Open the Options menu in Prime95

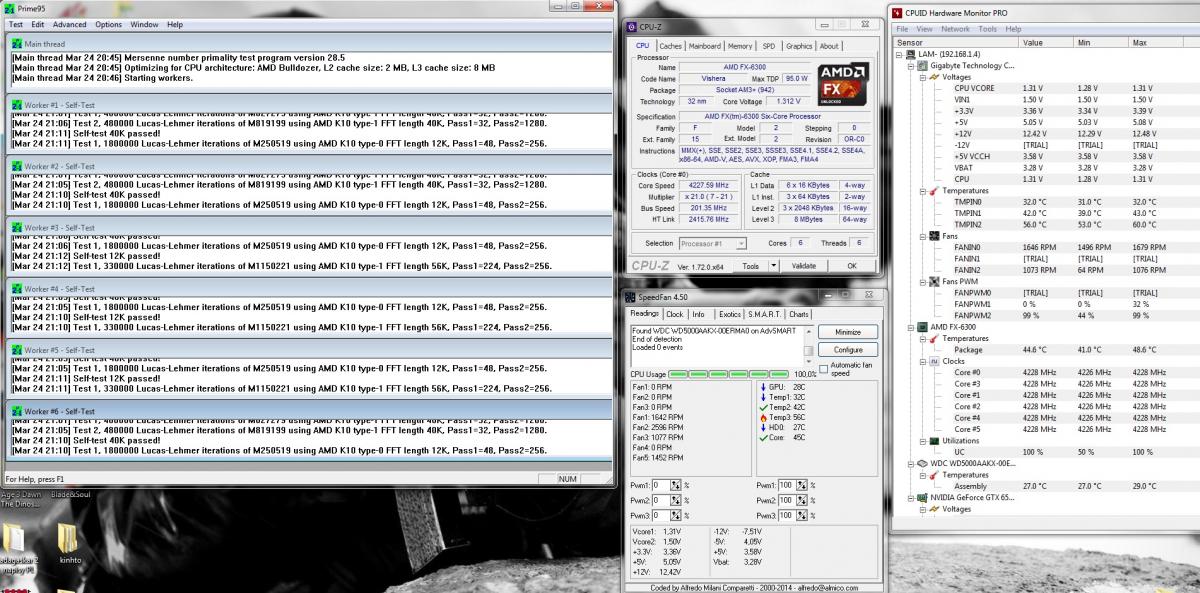point(109,24)
